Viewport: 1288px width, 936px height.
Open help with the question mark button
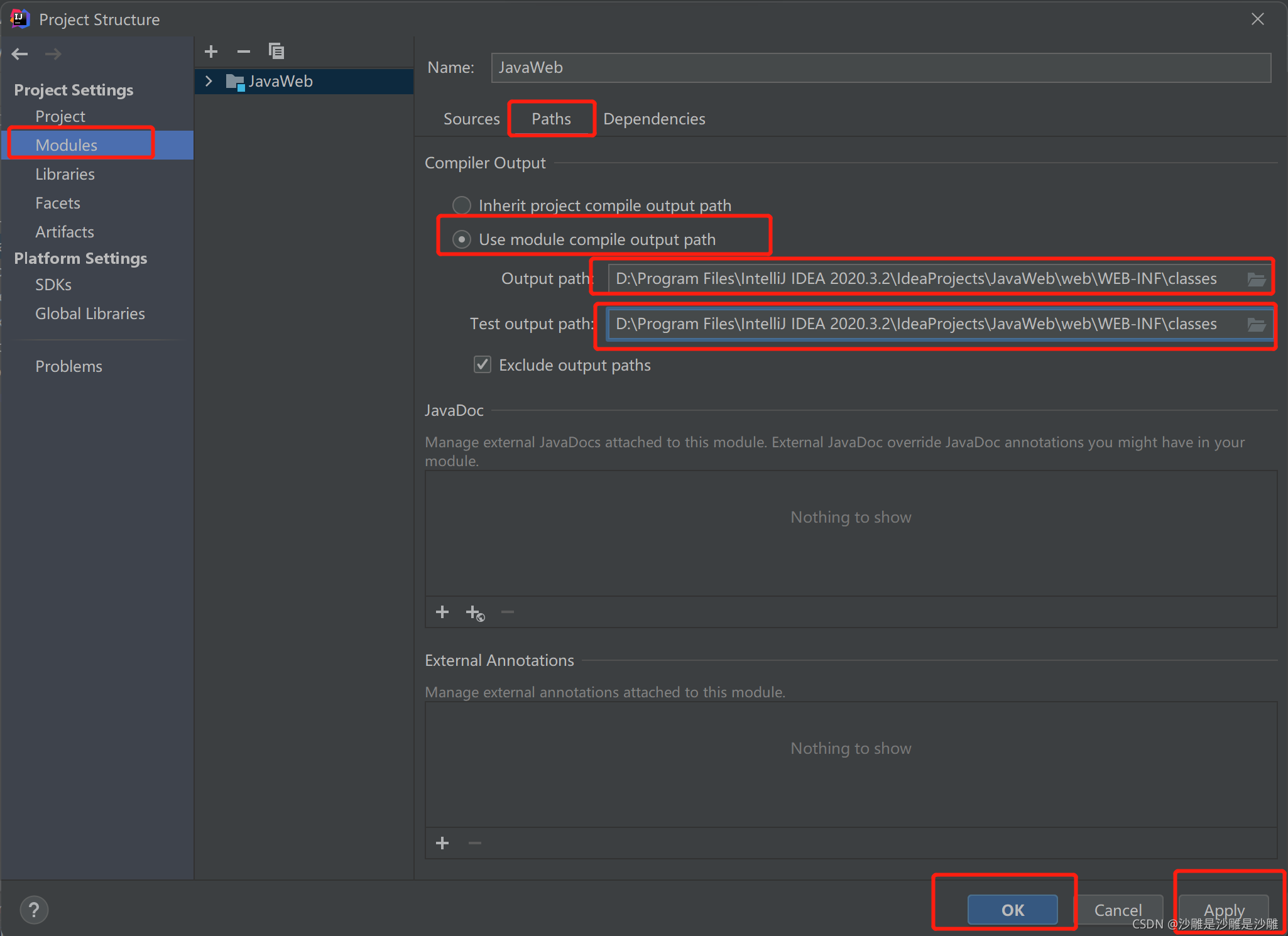point(34,910)
